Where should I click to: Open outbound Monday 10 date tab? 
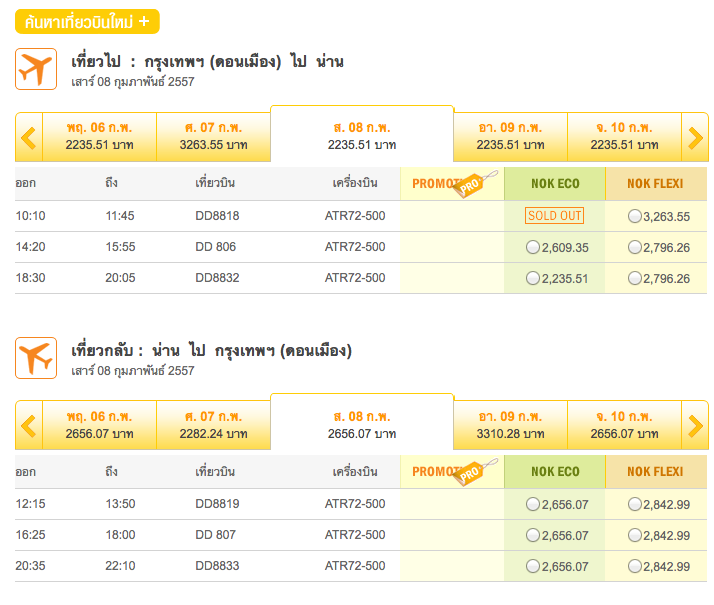(624, 137)
